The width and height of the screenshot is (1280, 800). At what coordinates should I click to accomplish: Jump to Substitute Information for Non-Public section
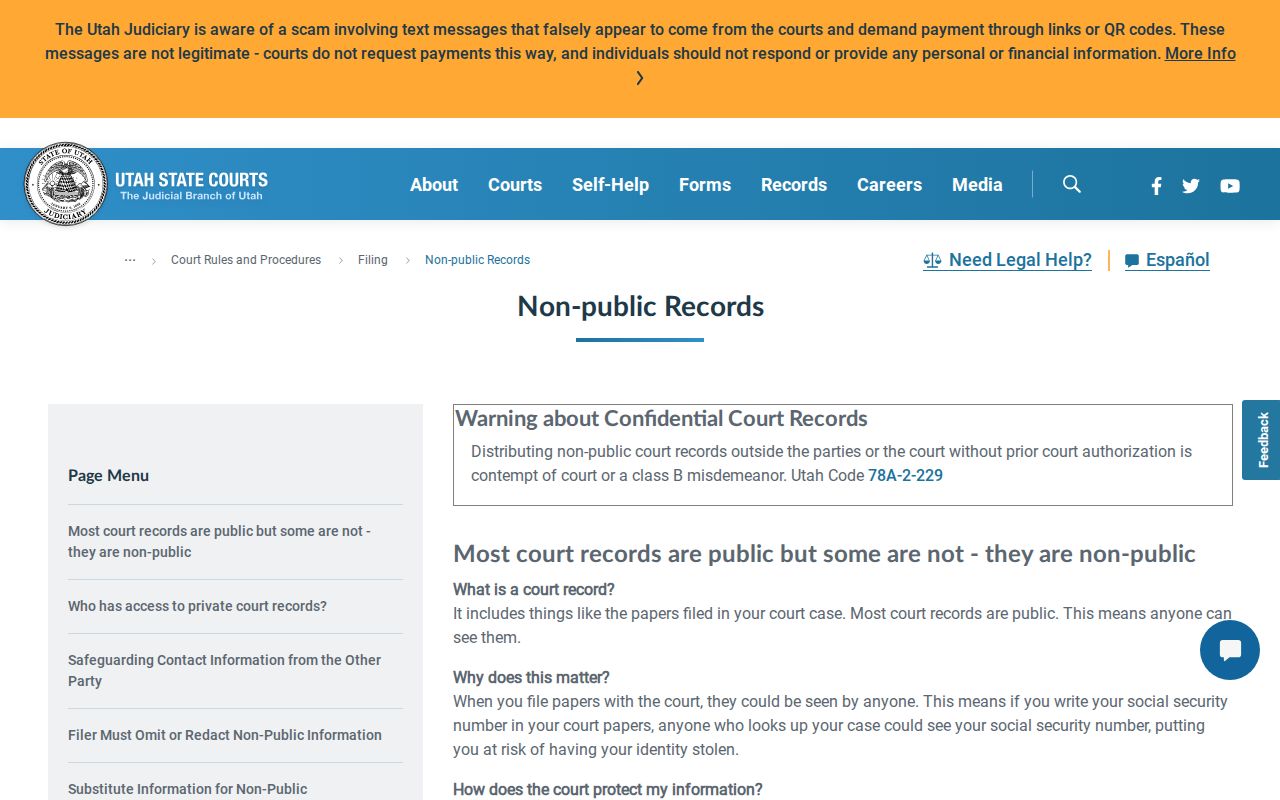coord(187,789)
